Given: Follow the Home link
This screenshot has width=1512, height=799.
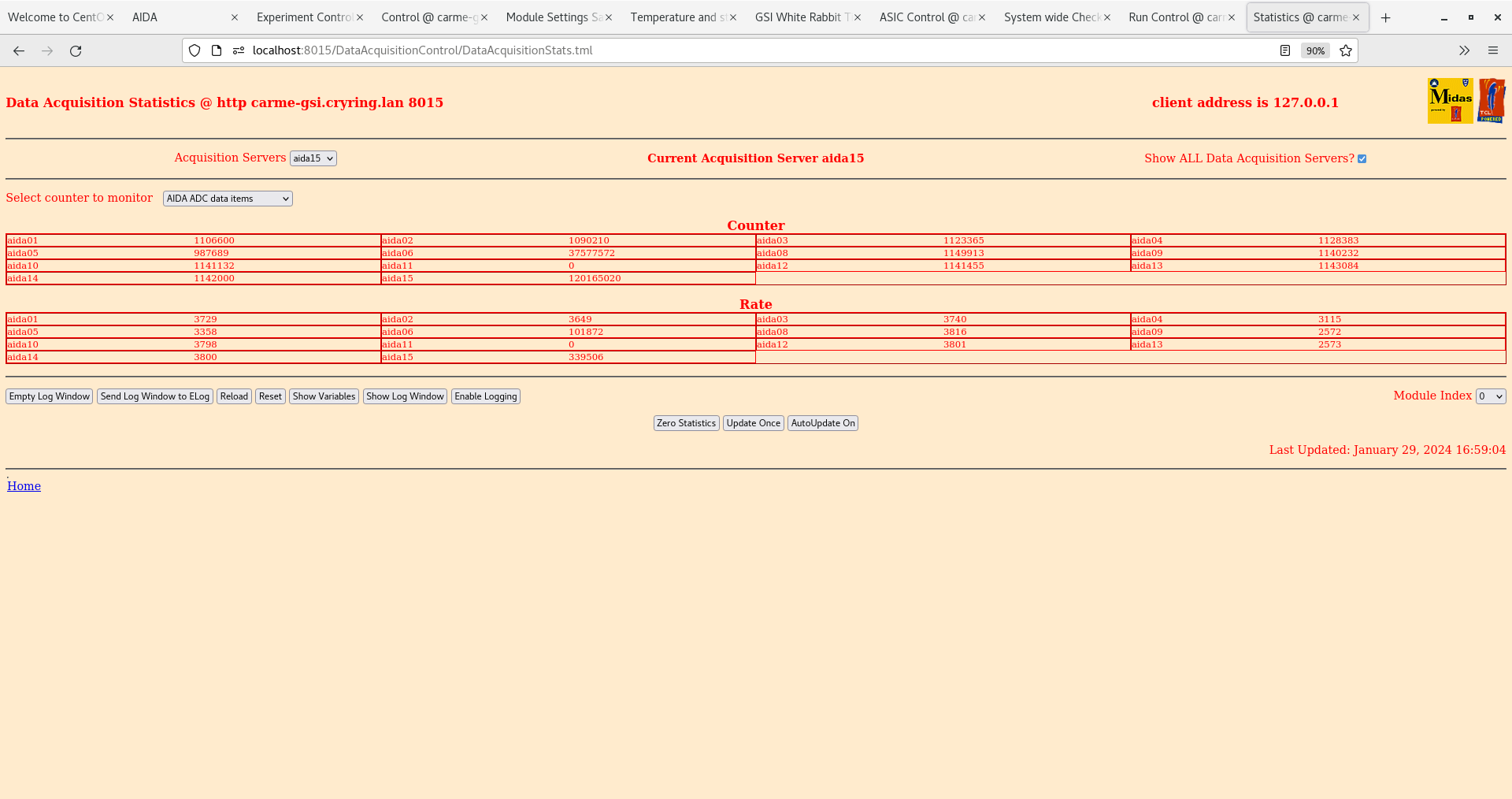Looking at the screenshot, I should click(x=24, y=486).
